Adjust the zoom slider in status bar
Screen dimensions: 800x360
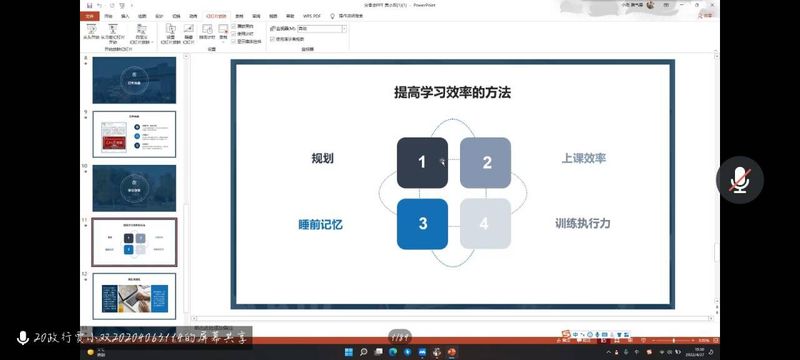[x=673, y=340]
